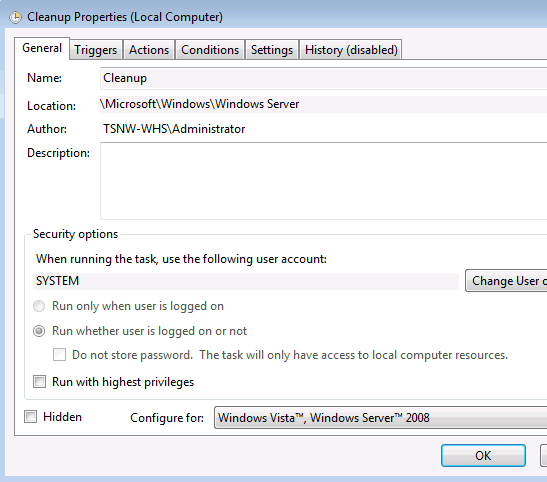Check the Hidden checkbox
This screenshot has height=482, width=547.
pyautogui.click(x=30, y=416)
